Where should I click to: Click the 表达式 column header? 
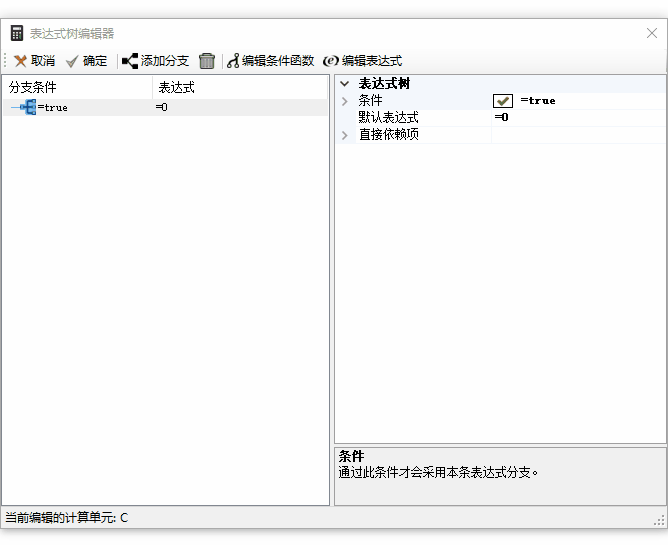(240, 87)
